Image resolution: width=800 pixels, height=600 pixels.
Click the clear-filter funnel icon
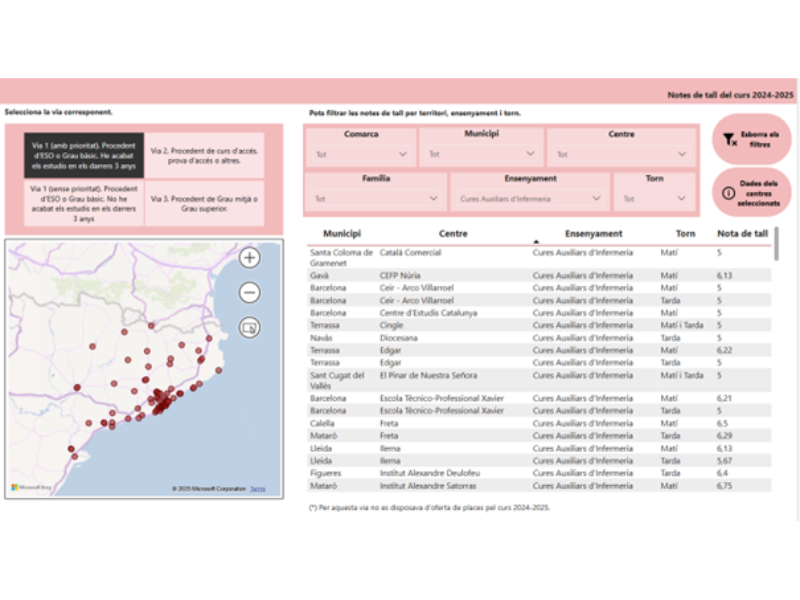tap(730, 140)
